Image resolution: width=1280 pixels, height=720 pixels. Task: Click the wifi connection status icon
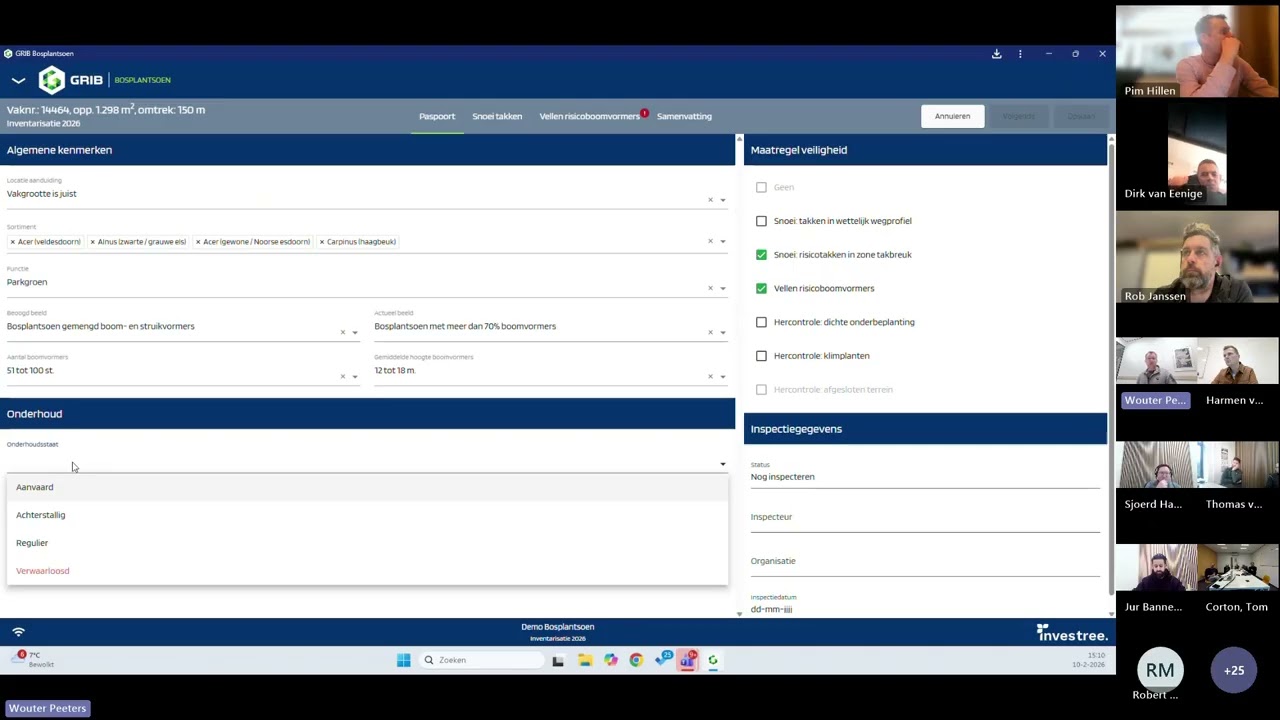tap(18, 632)
